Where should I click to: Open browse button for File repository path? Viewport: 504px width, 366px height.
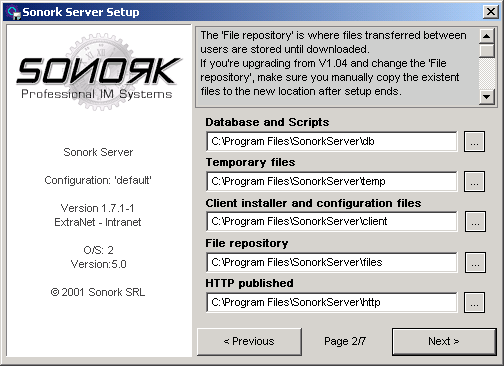click(x=475, y=262)
